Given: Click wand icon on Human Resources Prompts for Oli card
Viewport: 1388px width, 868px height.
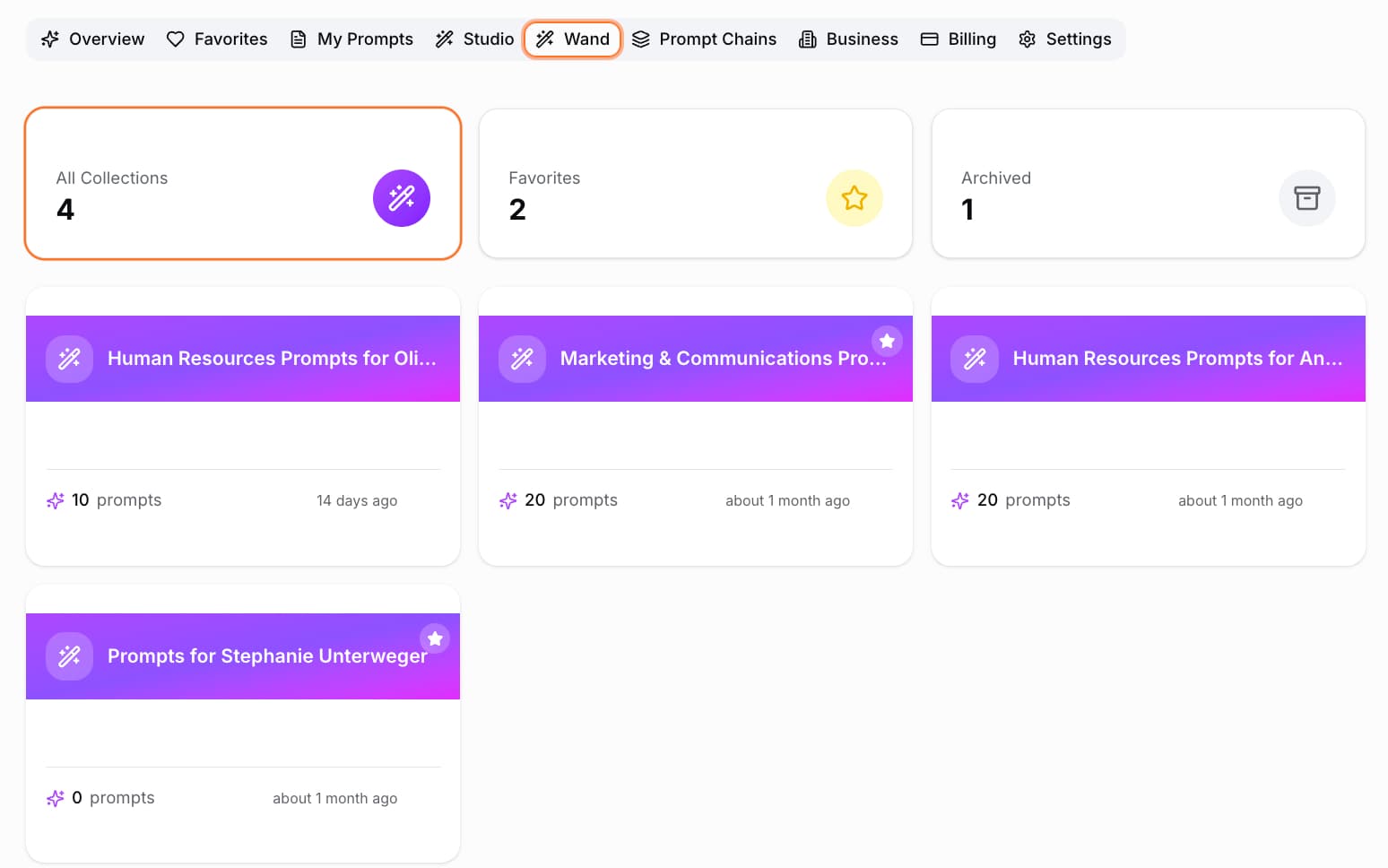Looking at the screenshot, I should pyautogui.click(x=70, y=359).
